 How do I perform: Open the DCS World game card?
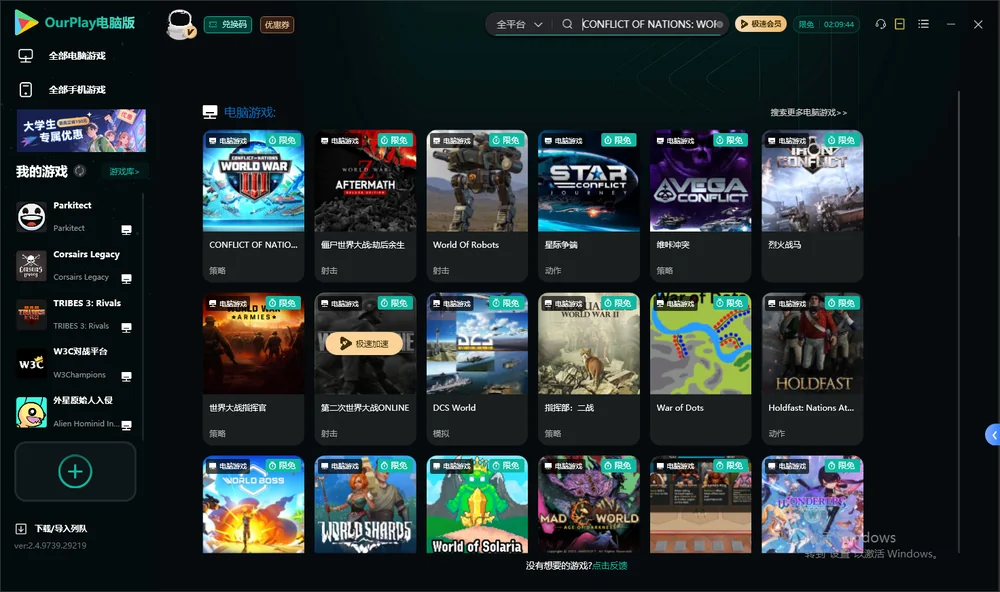(477, 368)
